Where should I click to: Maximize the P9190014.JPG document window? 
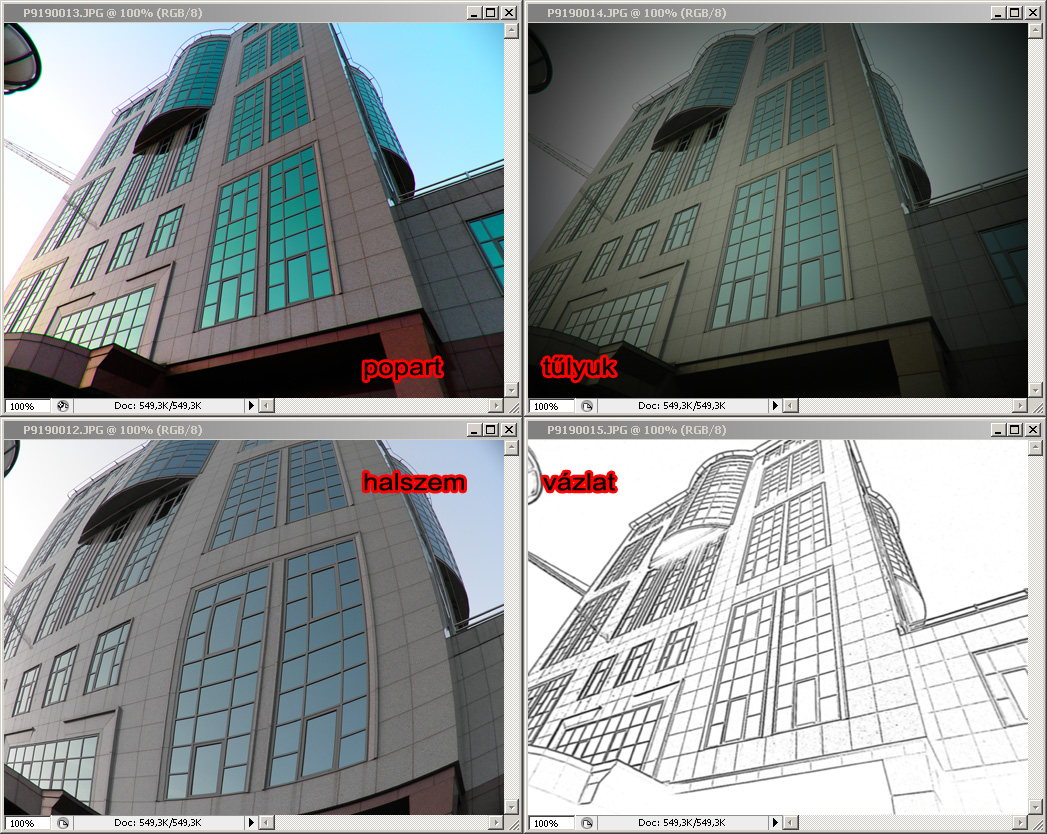point(1015,13)
